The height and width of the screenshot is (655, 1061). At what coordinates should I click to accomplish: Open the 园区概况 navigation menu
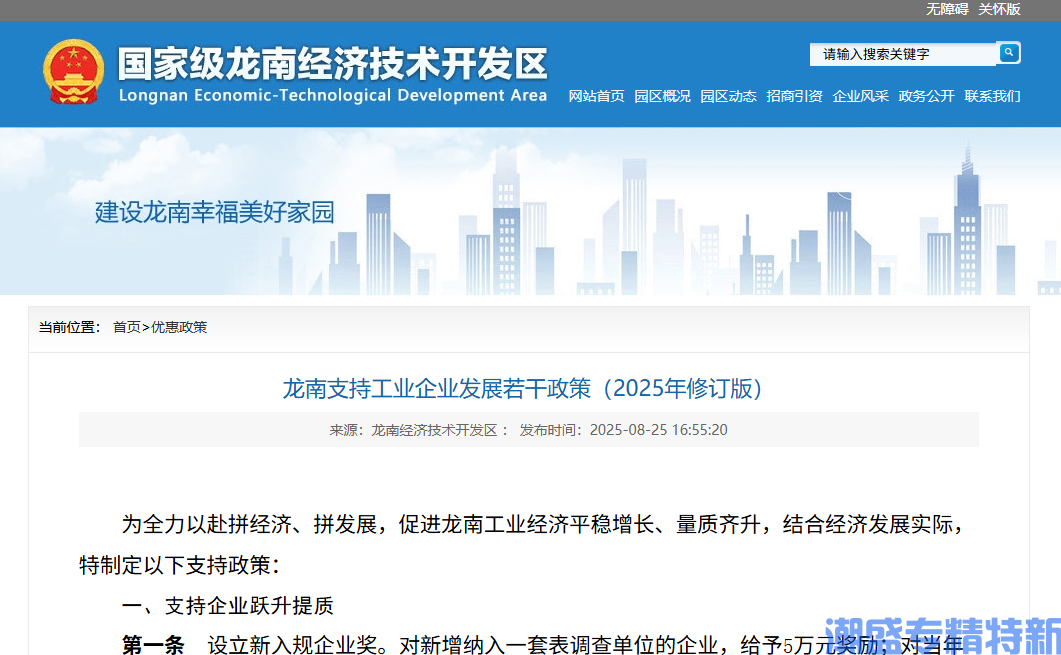click(x=662, y=96)
